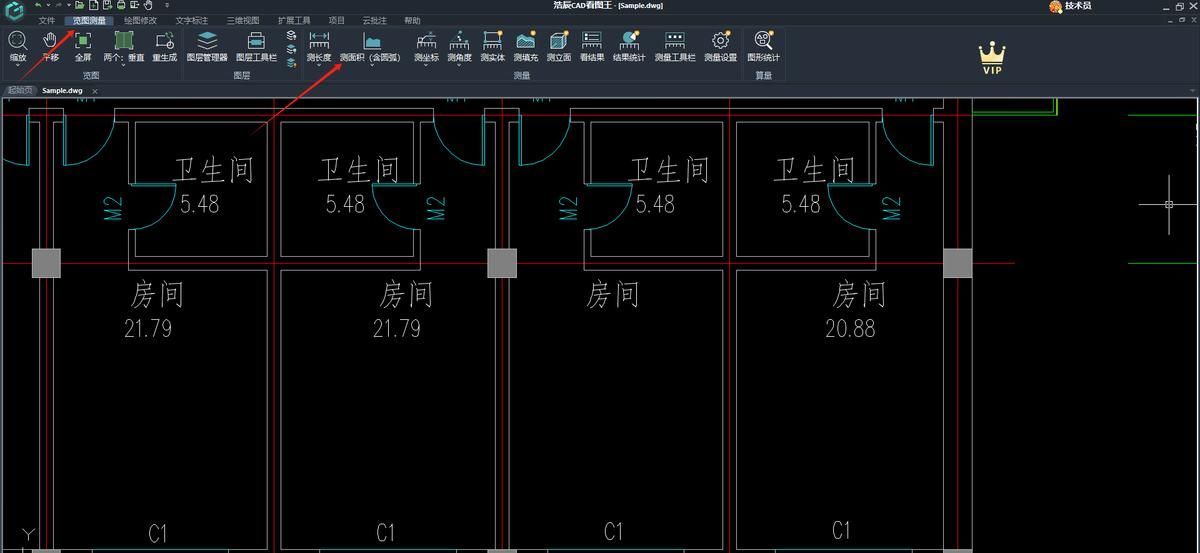Toggle the 图层工具栏 layer toolbar

(x=256, y=45)
